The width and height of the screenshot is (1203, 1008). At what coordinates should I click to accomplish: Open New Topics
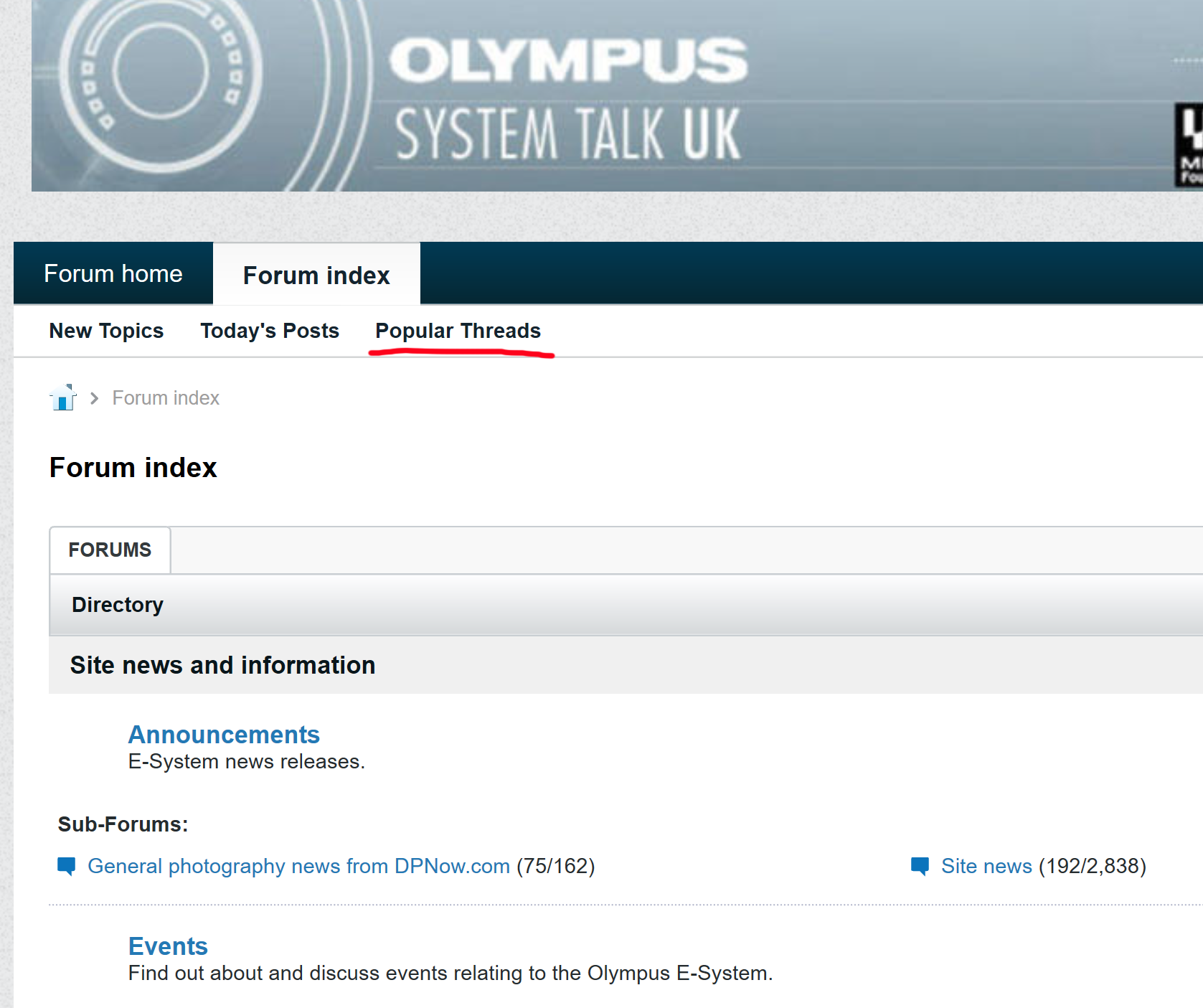click(106, 331)
